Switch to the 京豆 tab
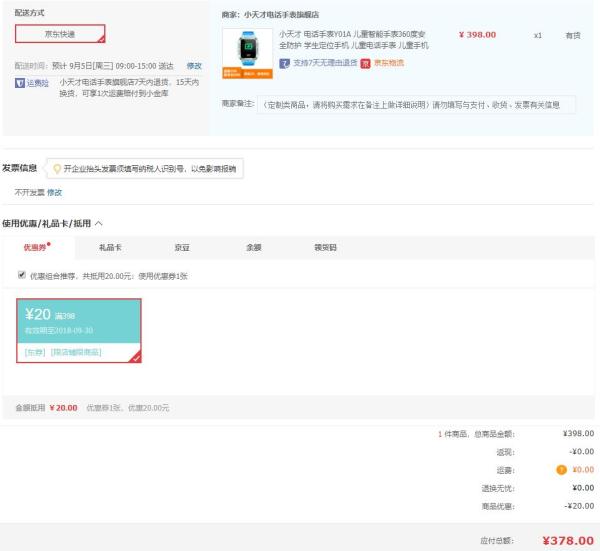The height and width of the screenshot is (551, 600). click(x=182, y=248)
